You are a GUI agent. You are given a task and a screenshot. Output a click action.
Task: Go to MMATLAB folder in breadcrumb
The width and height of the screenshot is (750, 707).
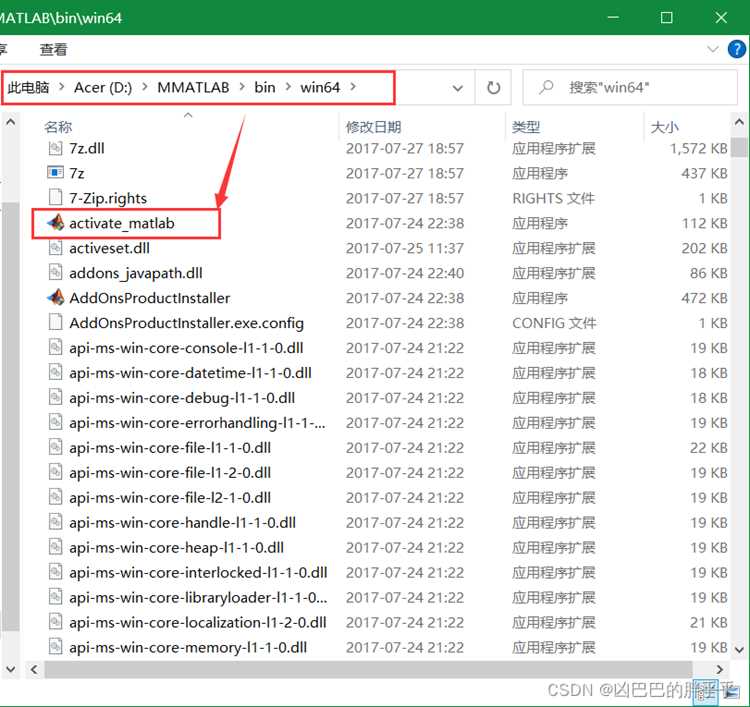193,87
